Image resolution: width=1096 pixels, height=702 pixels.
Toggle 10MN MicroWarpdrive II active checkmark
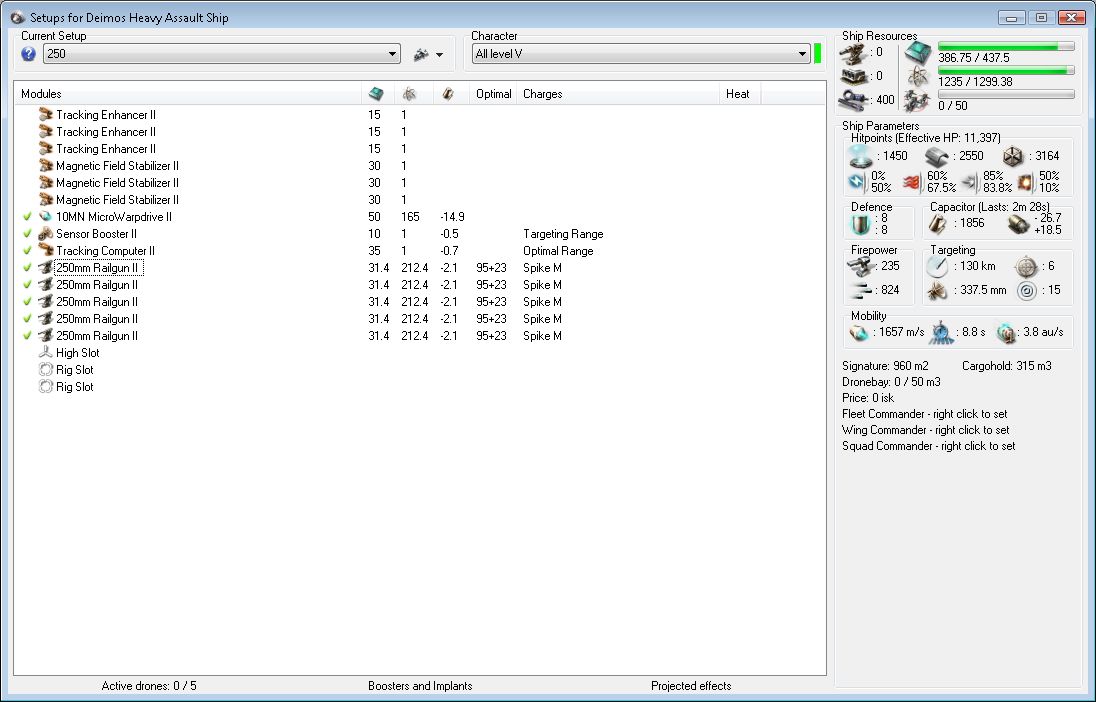(27, 217)
